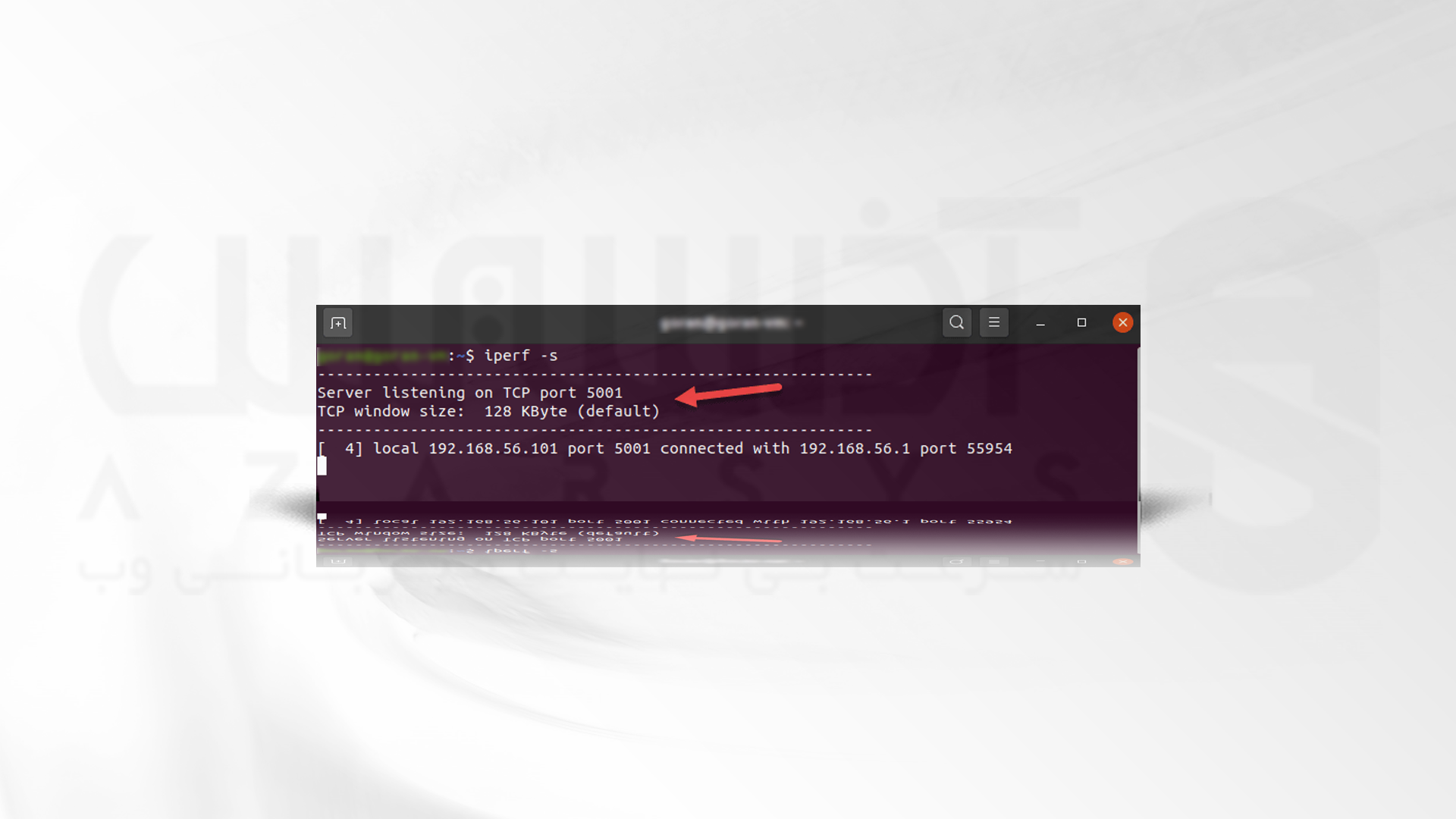
Task: Click minimize button in terminal window
Action: (x=1040, y=322)
